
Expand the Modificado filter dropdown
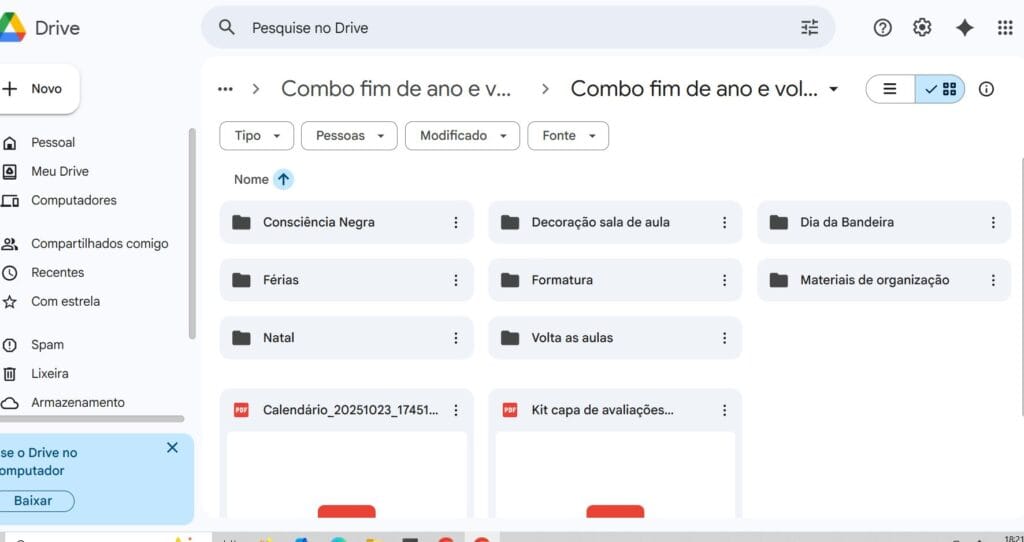(462, 136)
